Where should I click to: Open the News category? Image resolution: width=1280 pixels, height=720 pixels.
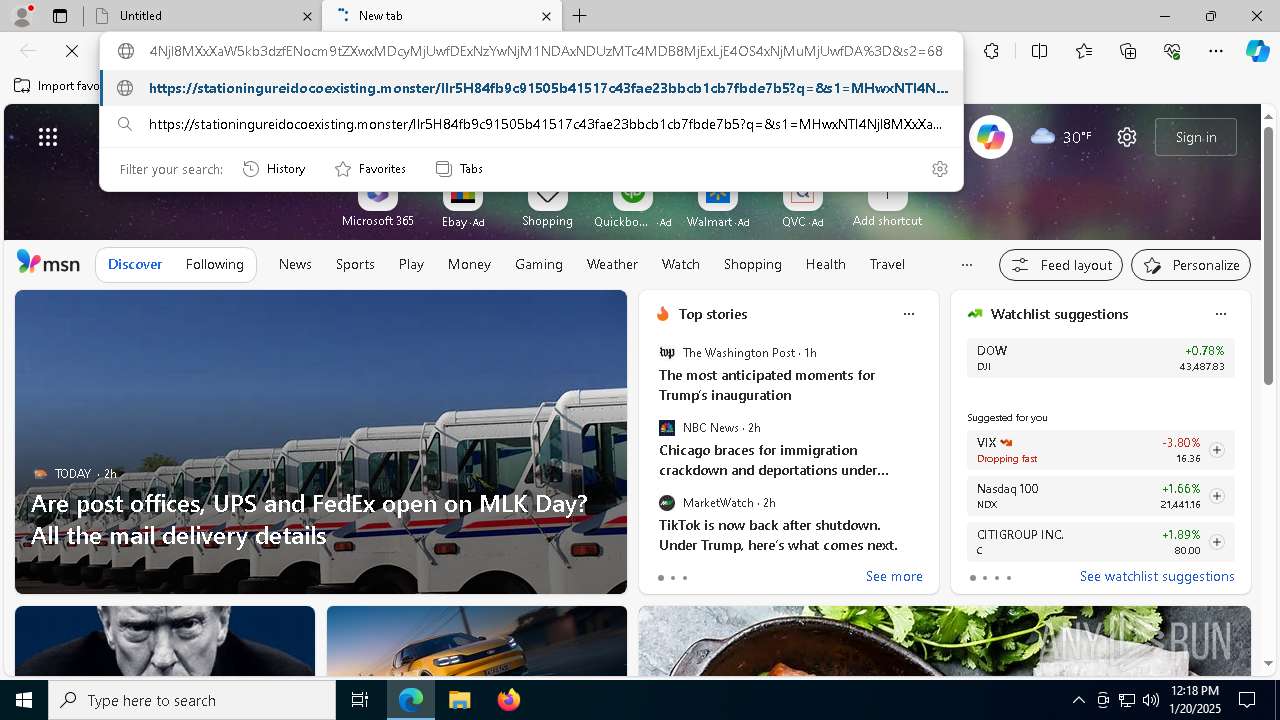click(x=295, y=264)
